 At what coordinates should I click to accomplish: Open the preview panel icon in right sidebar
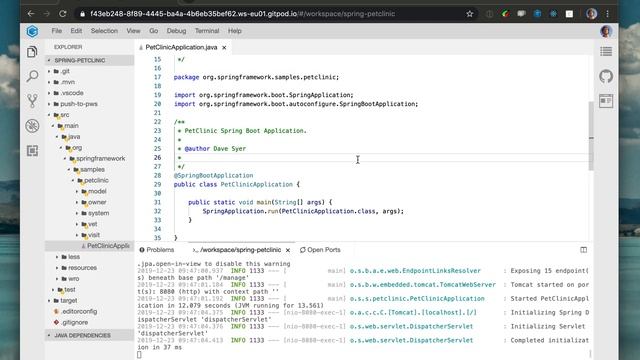pyautogui.click(x=606, y=101)
